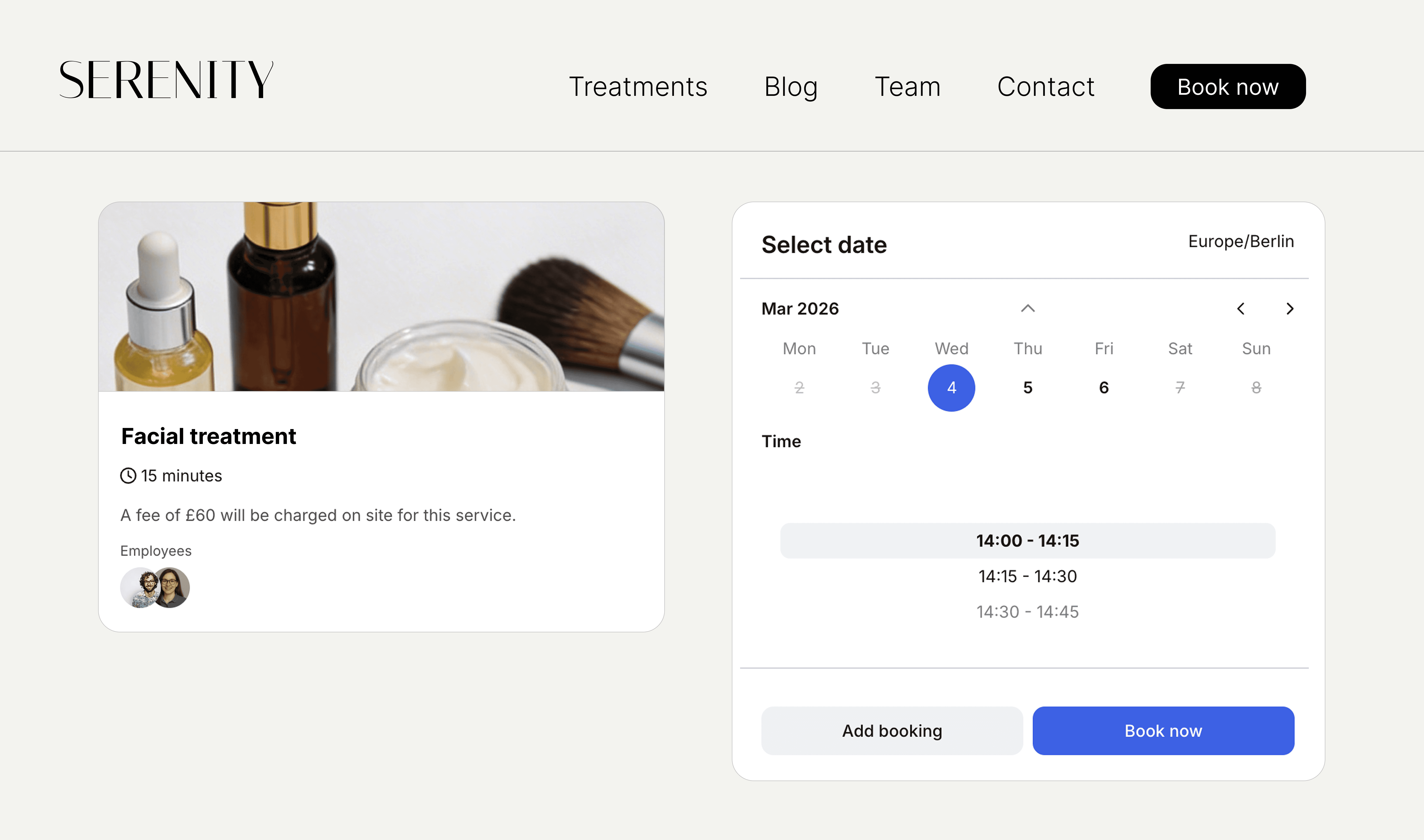The image size is (1424, 840).
Task: Click the clock icon beside 15 minutes
Action: pos(128,476)
